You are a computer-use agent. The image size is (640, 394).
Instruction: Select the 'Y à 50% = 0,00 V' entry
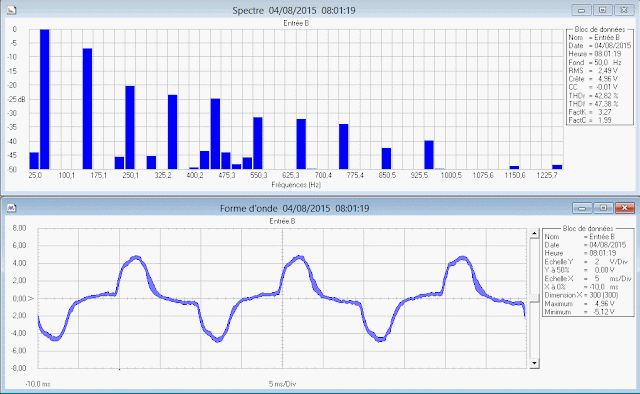580,270
